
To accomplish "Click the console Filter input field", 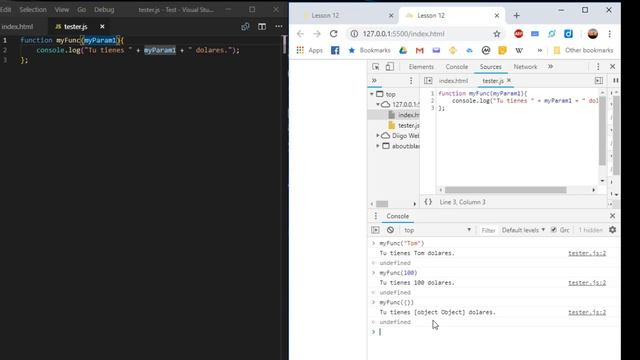I will [488, 230].
